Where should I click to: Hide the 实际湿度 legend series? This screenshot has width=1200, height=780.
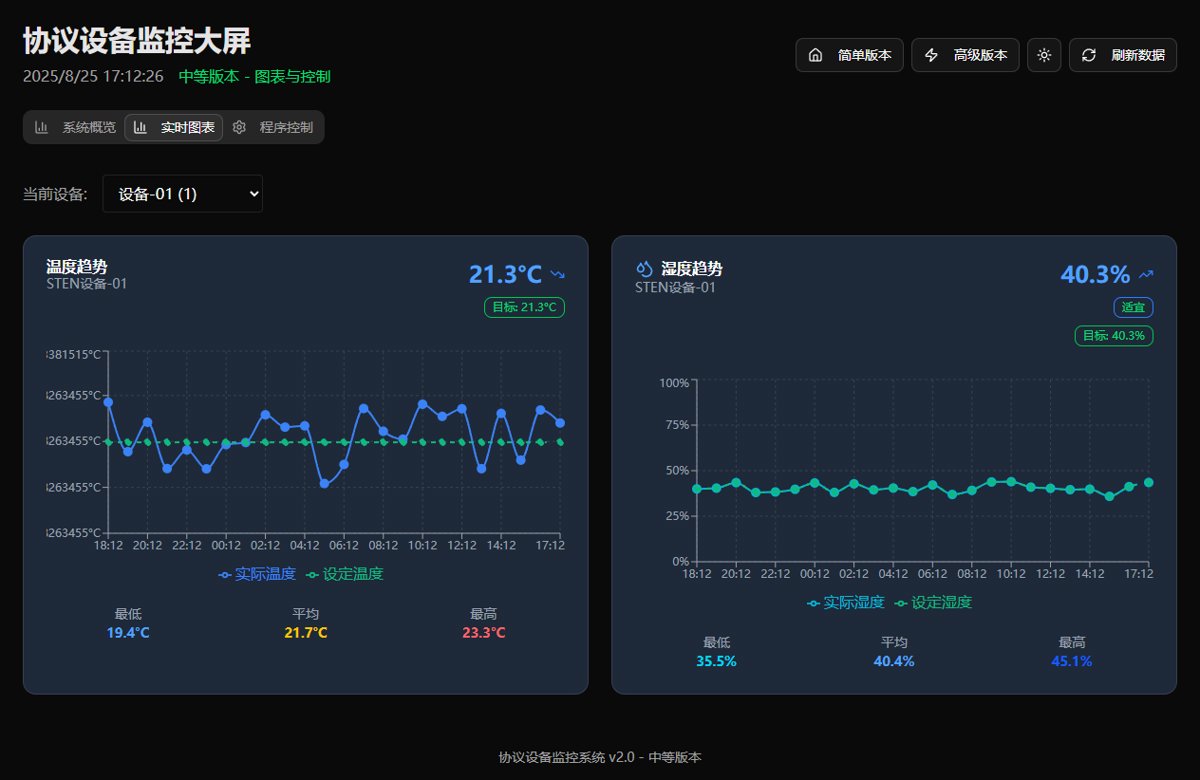[x=846, y=602]
